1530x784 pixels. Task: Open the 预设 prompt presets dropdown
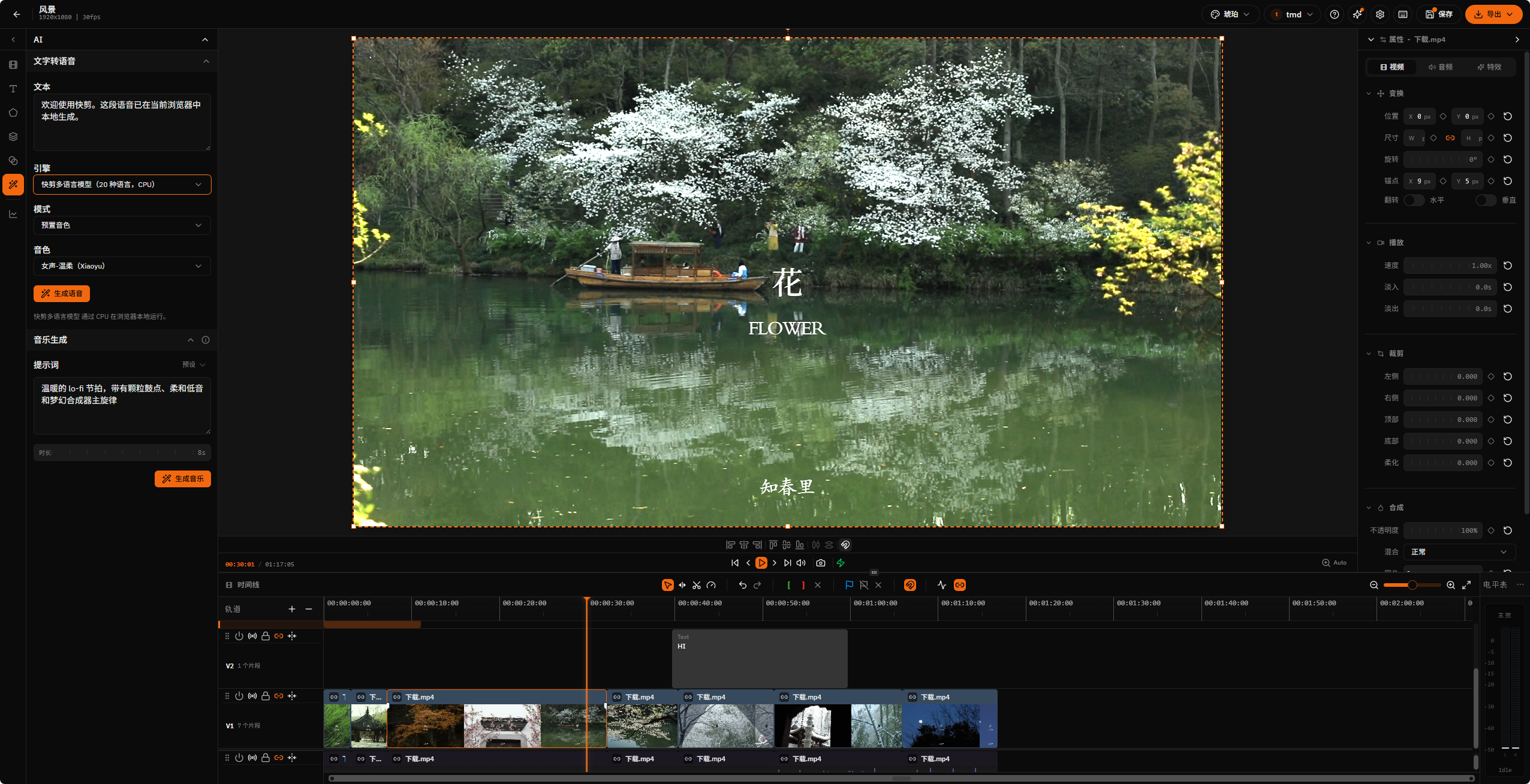(194, 364)
